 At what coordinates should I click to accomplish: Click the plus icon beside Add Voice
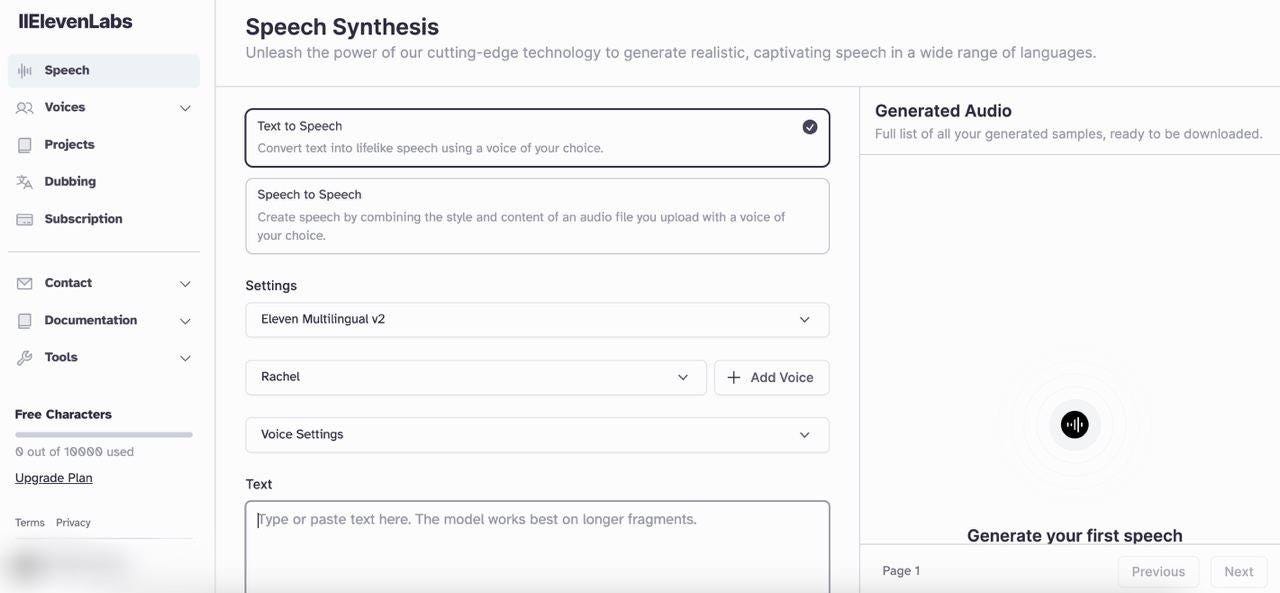(734, 377)
